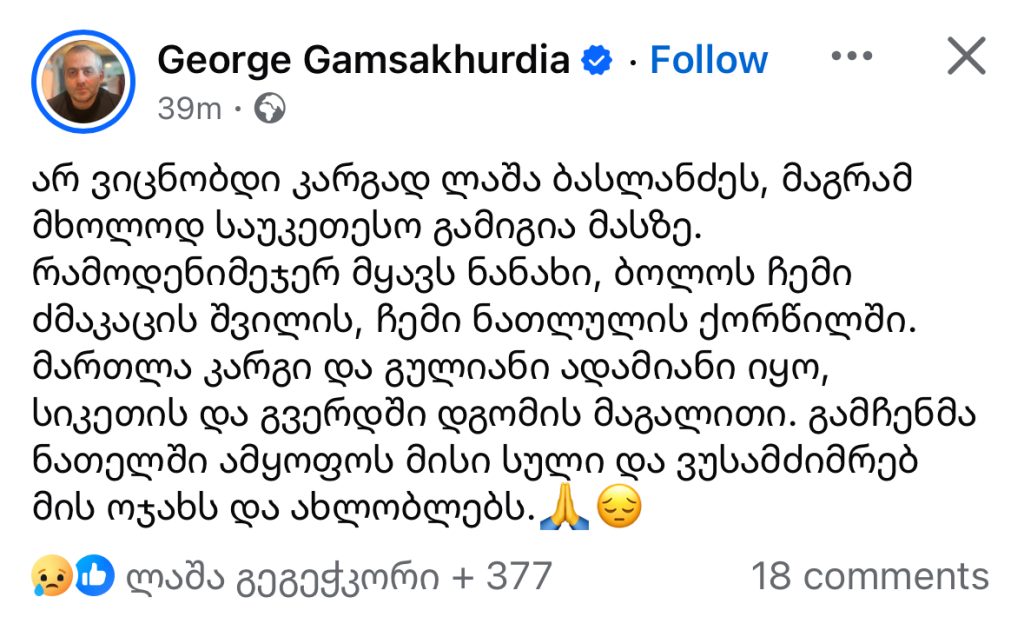1024x617 pixels.
Task: Open the three-dot post options menu
Action: [852, 57]
